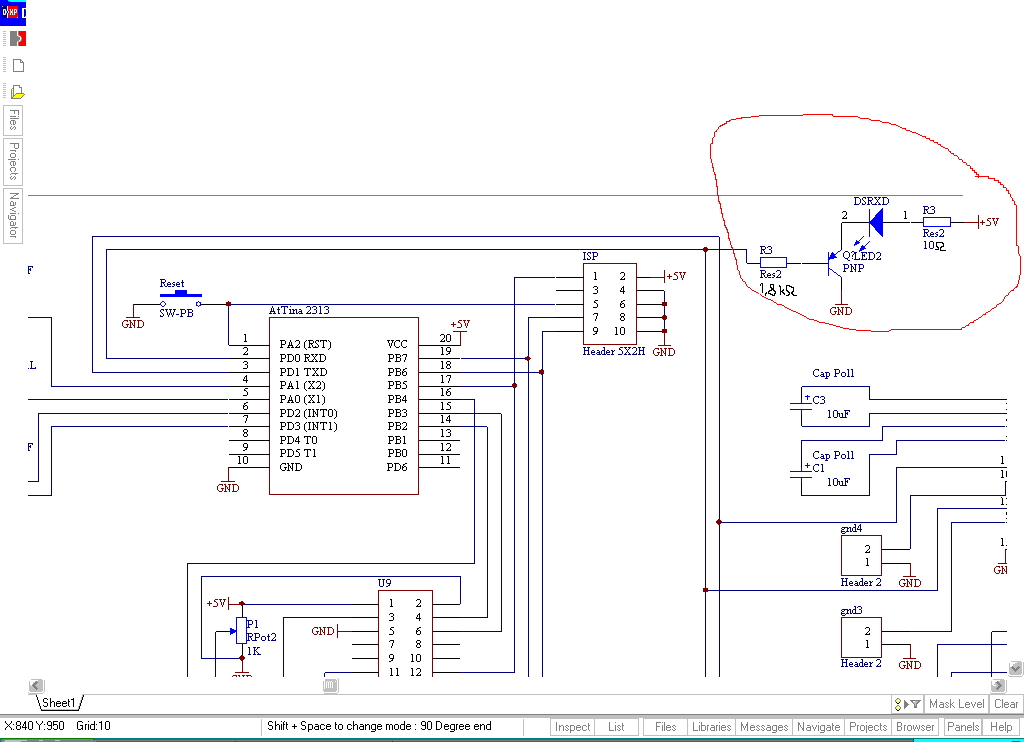Click the filter funnel icon near Mask Level
The height and width of the screenshot is (742, 1024).
click(x=916, y=704)
